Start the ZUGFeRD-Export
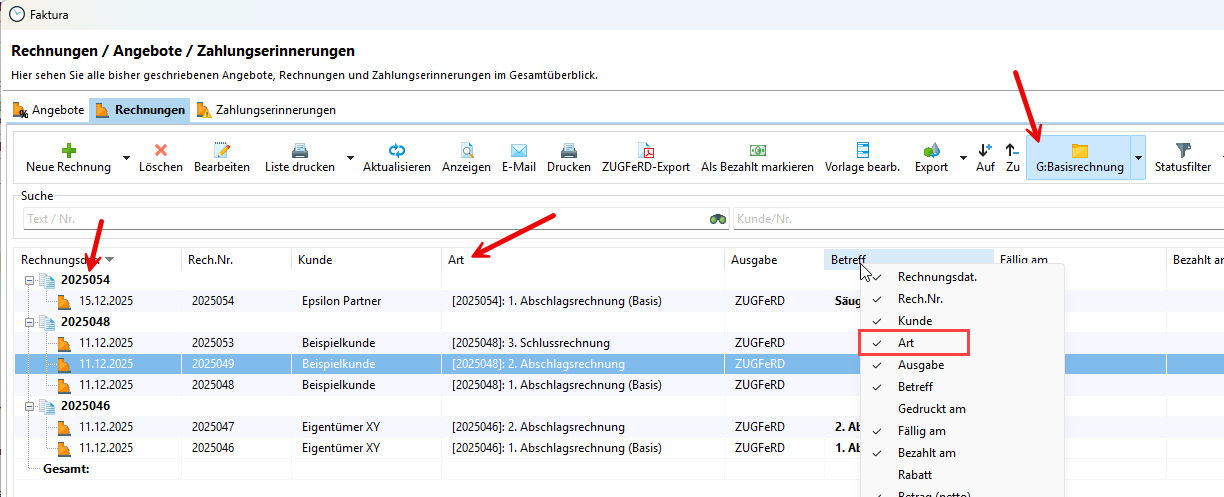The height and width of the screenshot is (497, 1224). pyautogui.click(x=646, y=151)
